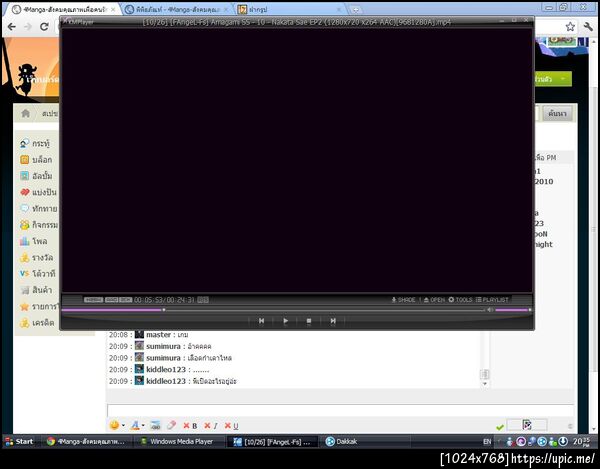
Task: Switch to Dakkak taskbar button
Action: [364, 441]
